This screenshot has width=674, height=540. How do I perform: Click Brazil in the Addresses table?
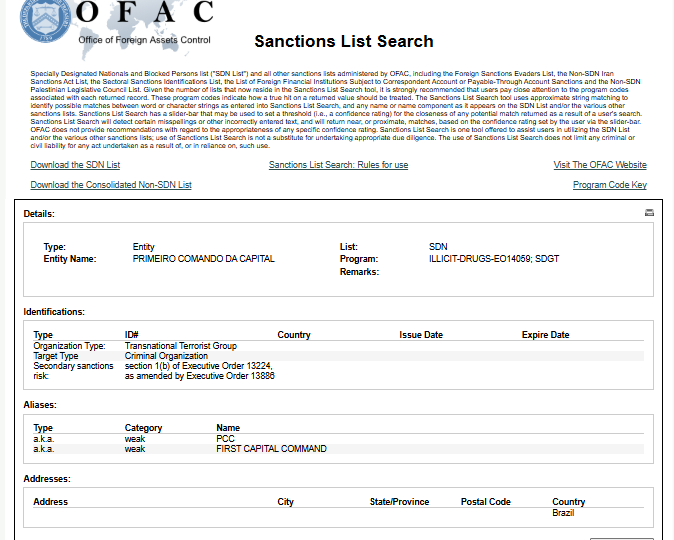(563, 513)
